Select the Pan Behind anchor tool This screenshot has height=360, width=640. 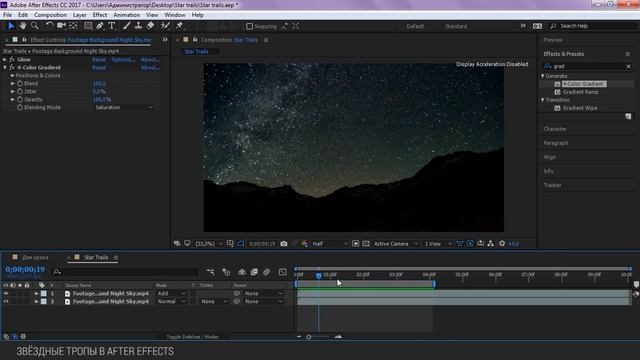(73, 26)
